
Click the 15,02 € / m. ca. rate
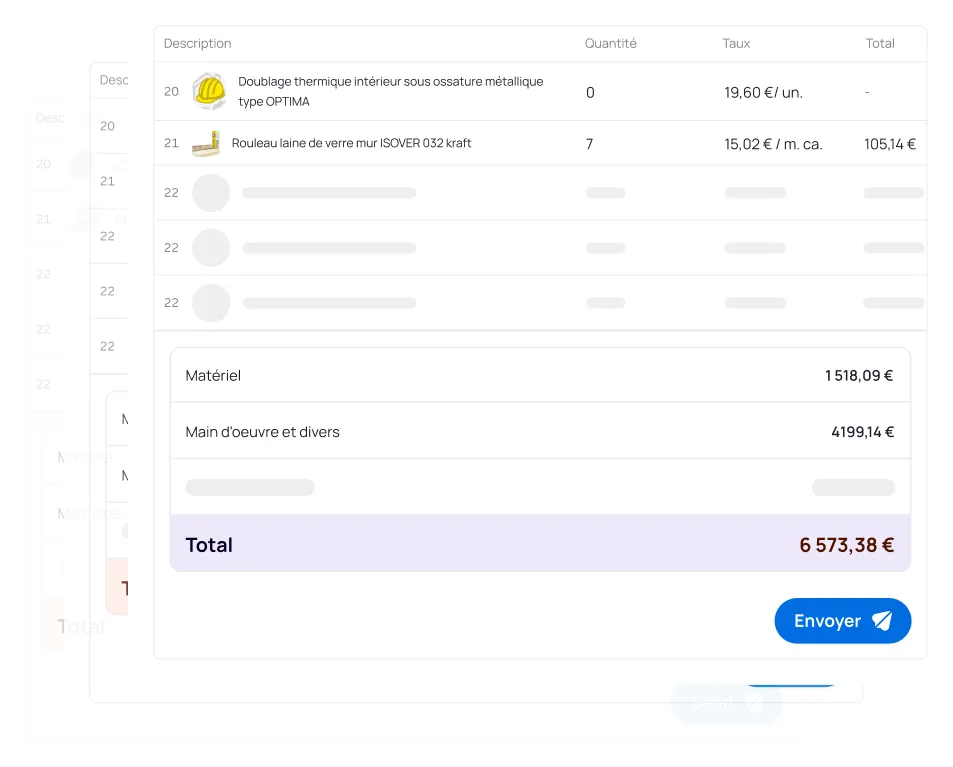tap(773, 144)
